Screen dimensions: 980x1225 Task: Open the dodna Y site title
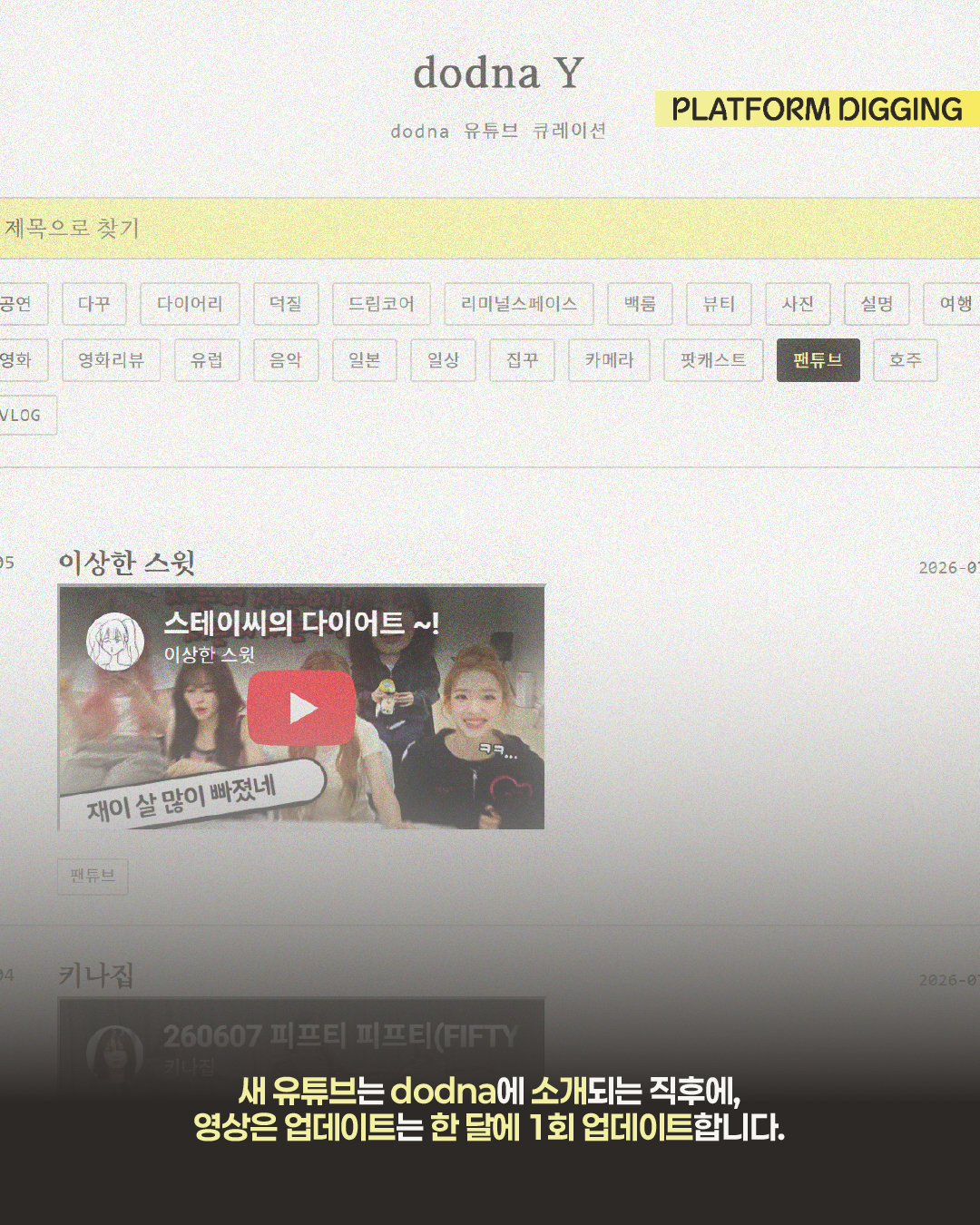pyautogui.click(x=498, y=73)
